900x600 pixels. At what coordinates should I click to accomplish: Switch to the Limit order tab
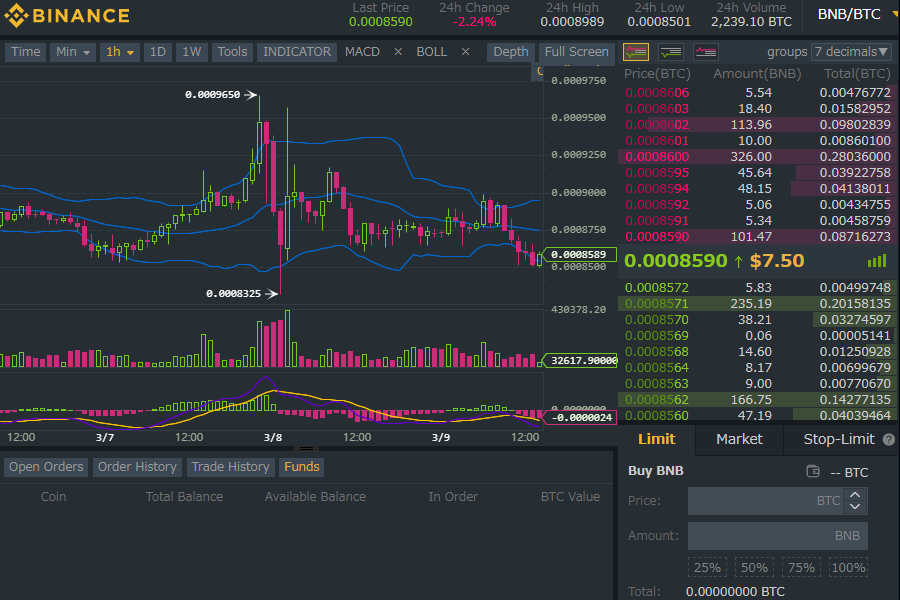tap(657, 439)
